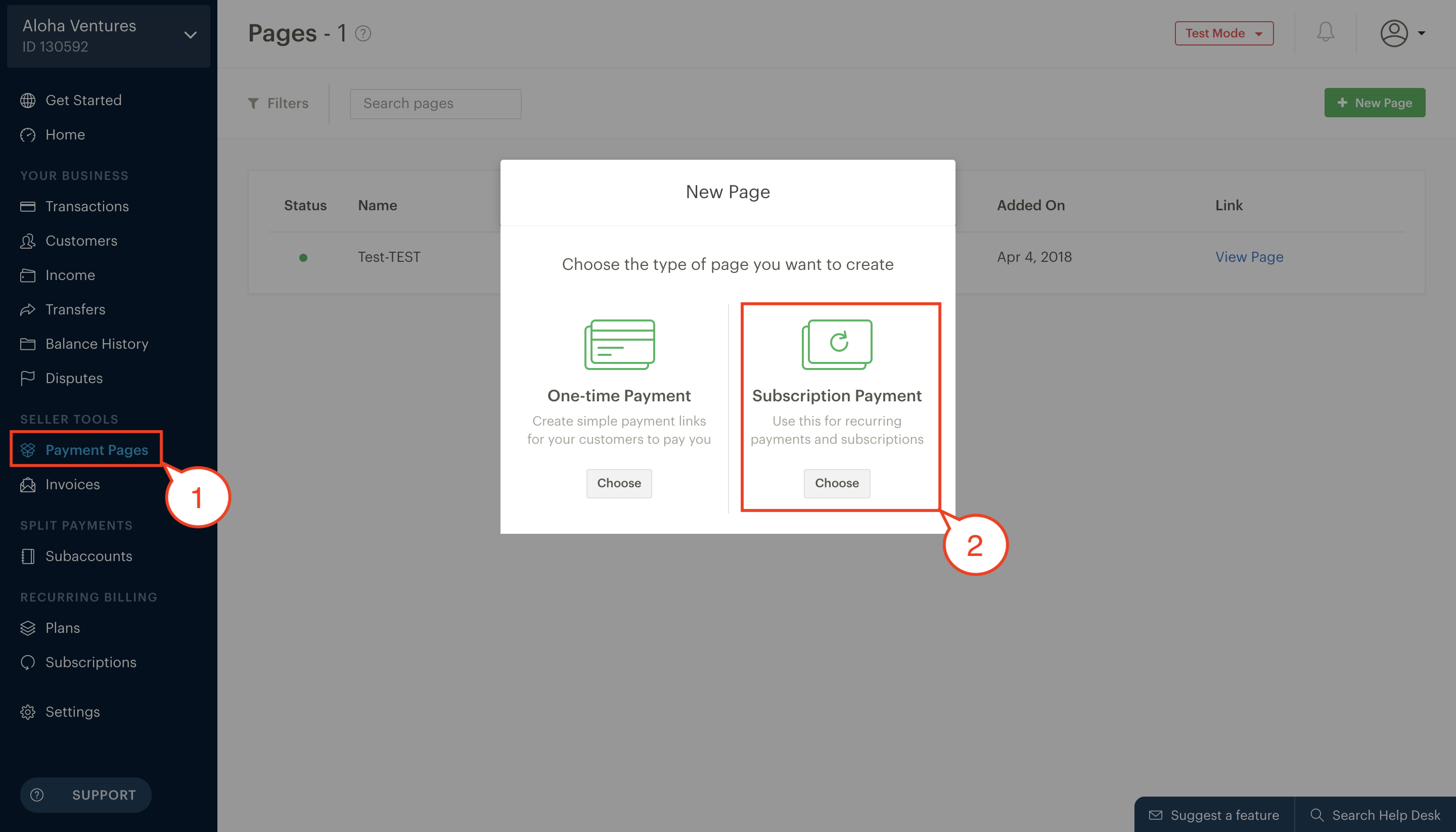The height and width of the screenshot is (832, 1456).
Task: Click the Filters funnel icon
Action: point(253,104)
